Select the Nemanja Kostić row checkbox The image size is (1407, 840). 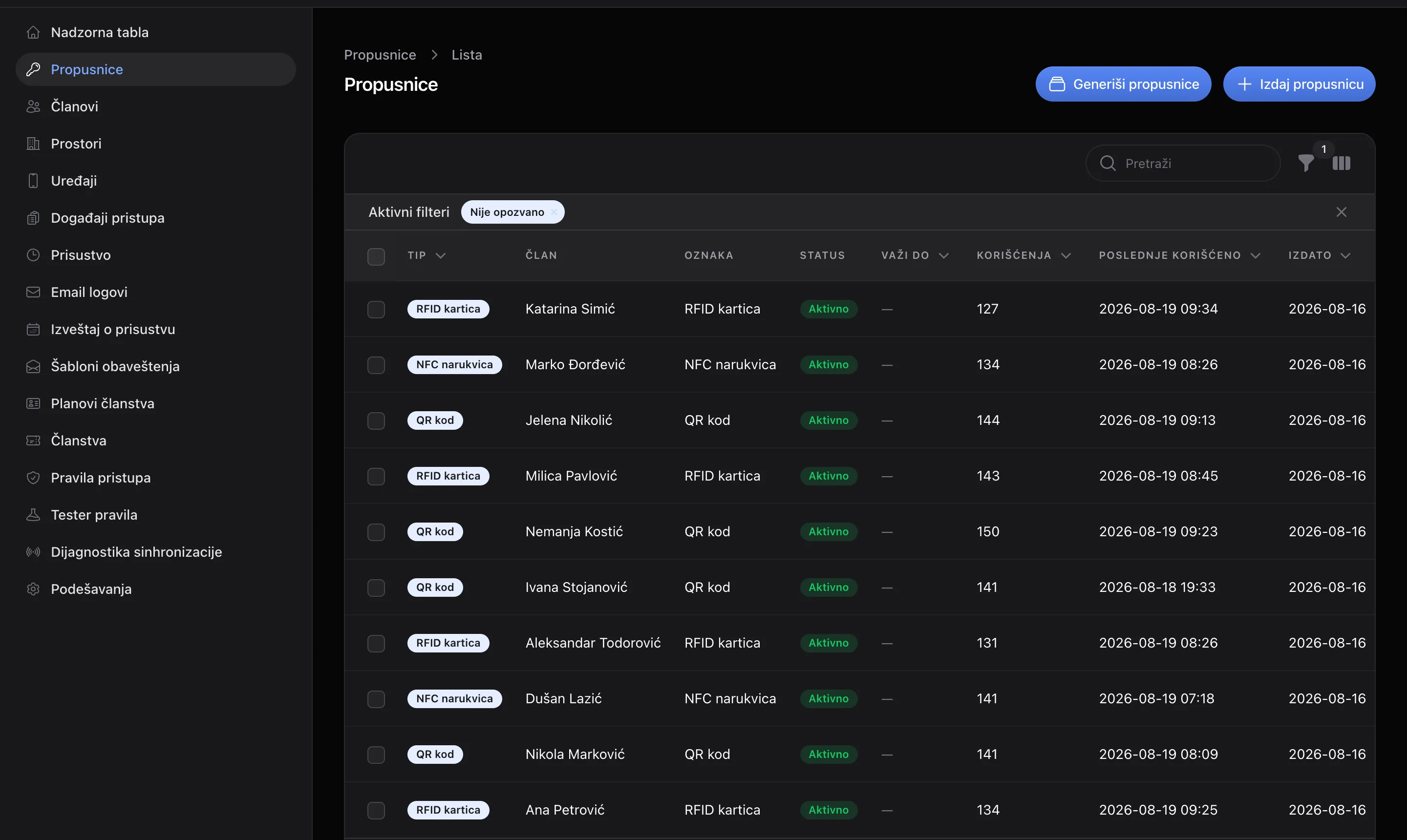coord(376,532)
